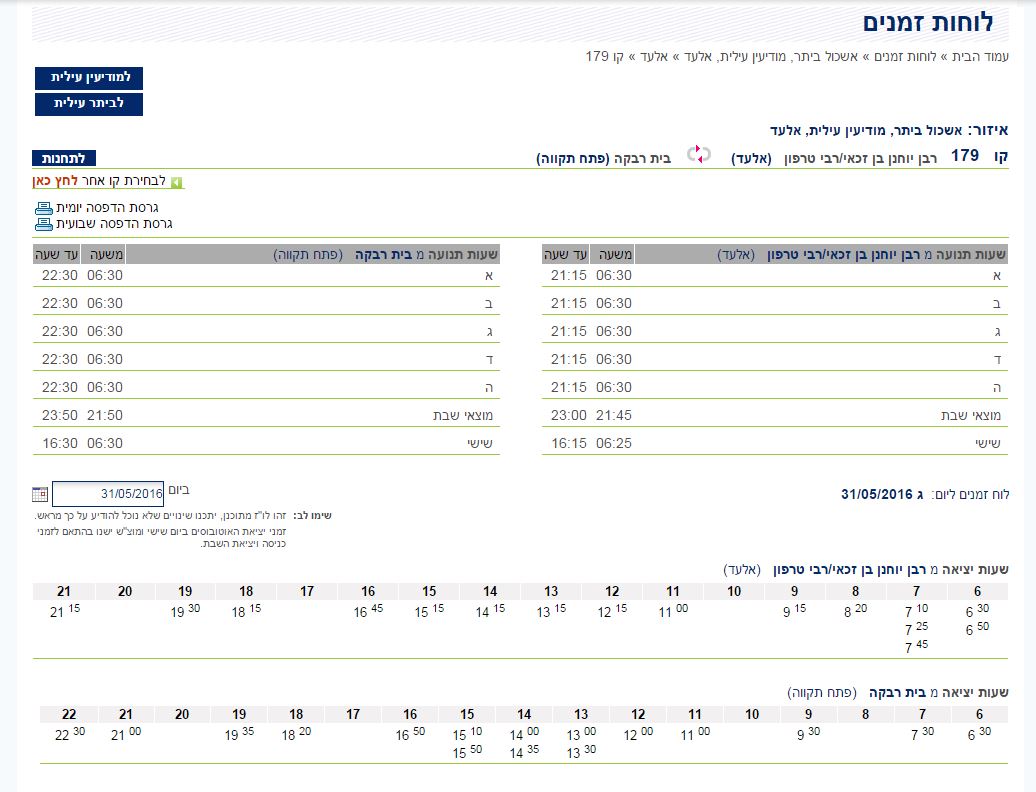The width and height of the screenshot is (1036, 792).
Task: Click the 22:30 departure in bottom timetable
Action: 69,733
